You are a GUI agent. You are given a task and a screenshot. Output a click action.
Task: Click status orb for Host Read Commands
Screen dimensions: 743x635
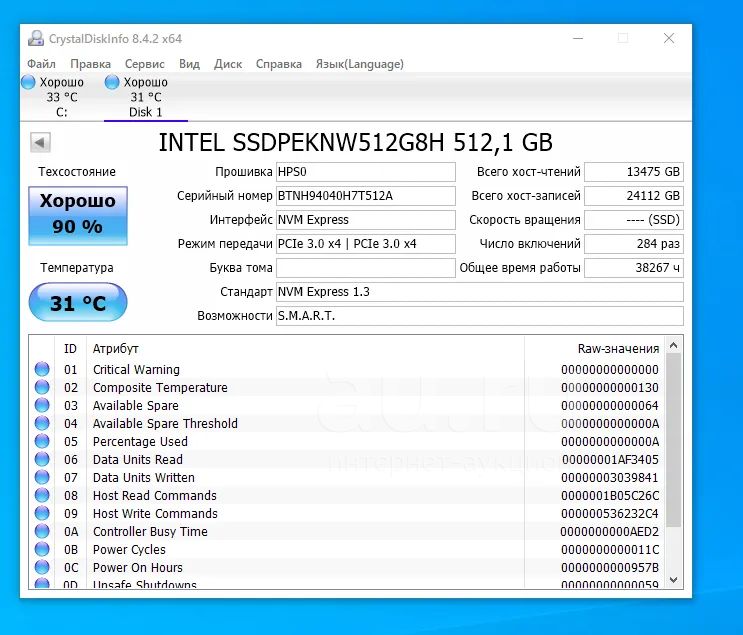point(42,495)
